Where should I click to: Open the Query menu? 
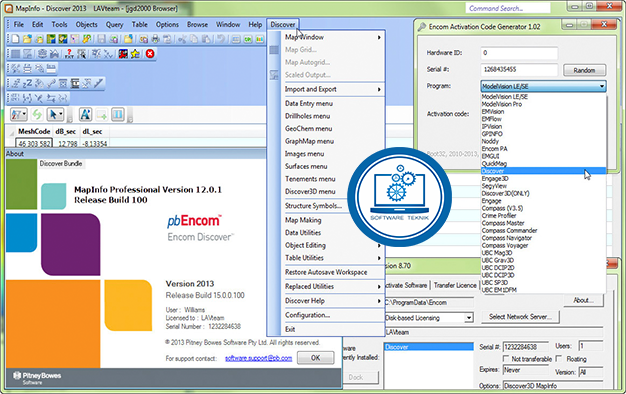(x=114, y=24)
